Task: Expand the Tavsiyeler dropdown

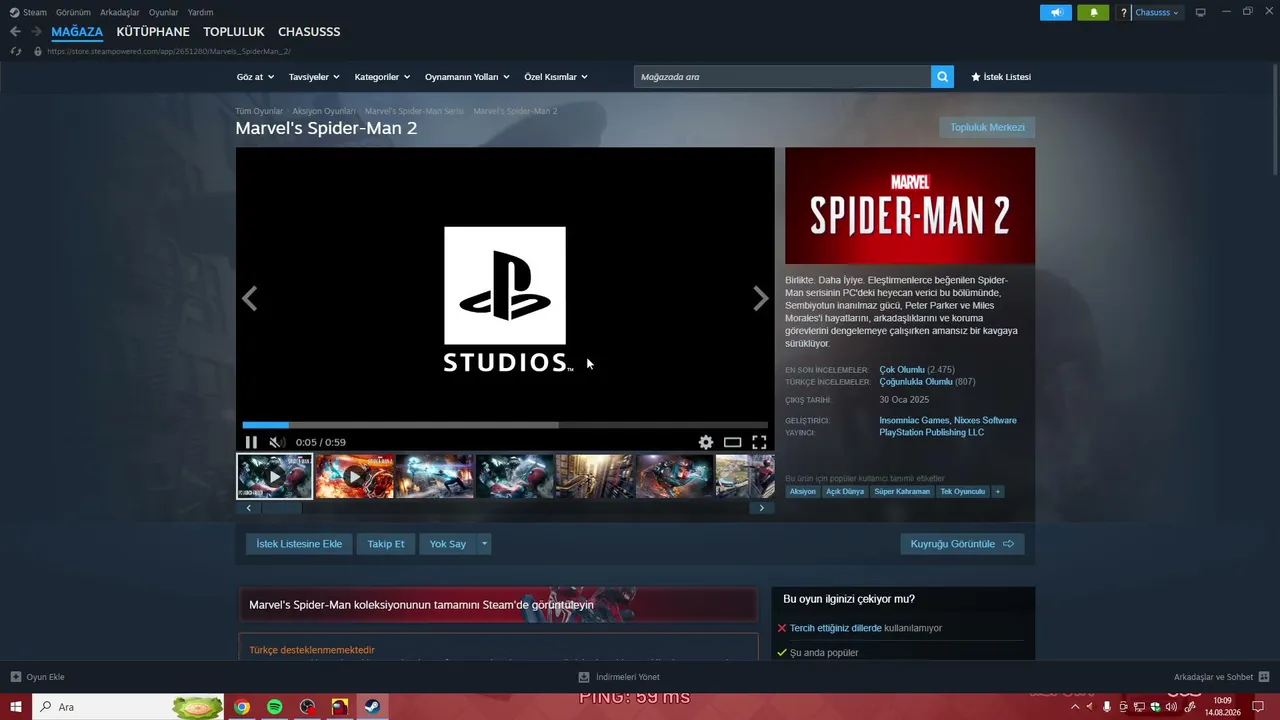Action: coord(314,77)
